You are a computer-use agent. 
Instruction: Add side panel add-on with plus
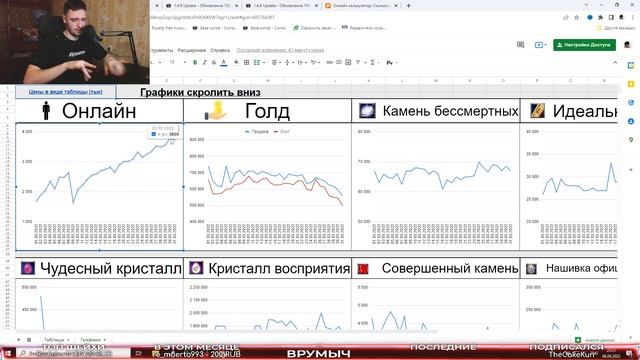tap(631, 169)
